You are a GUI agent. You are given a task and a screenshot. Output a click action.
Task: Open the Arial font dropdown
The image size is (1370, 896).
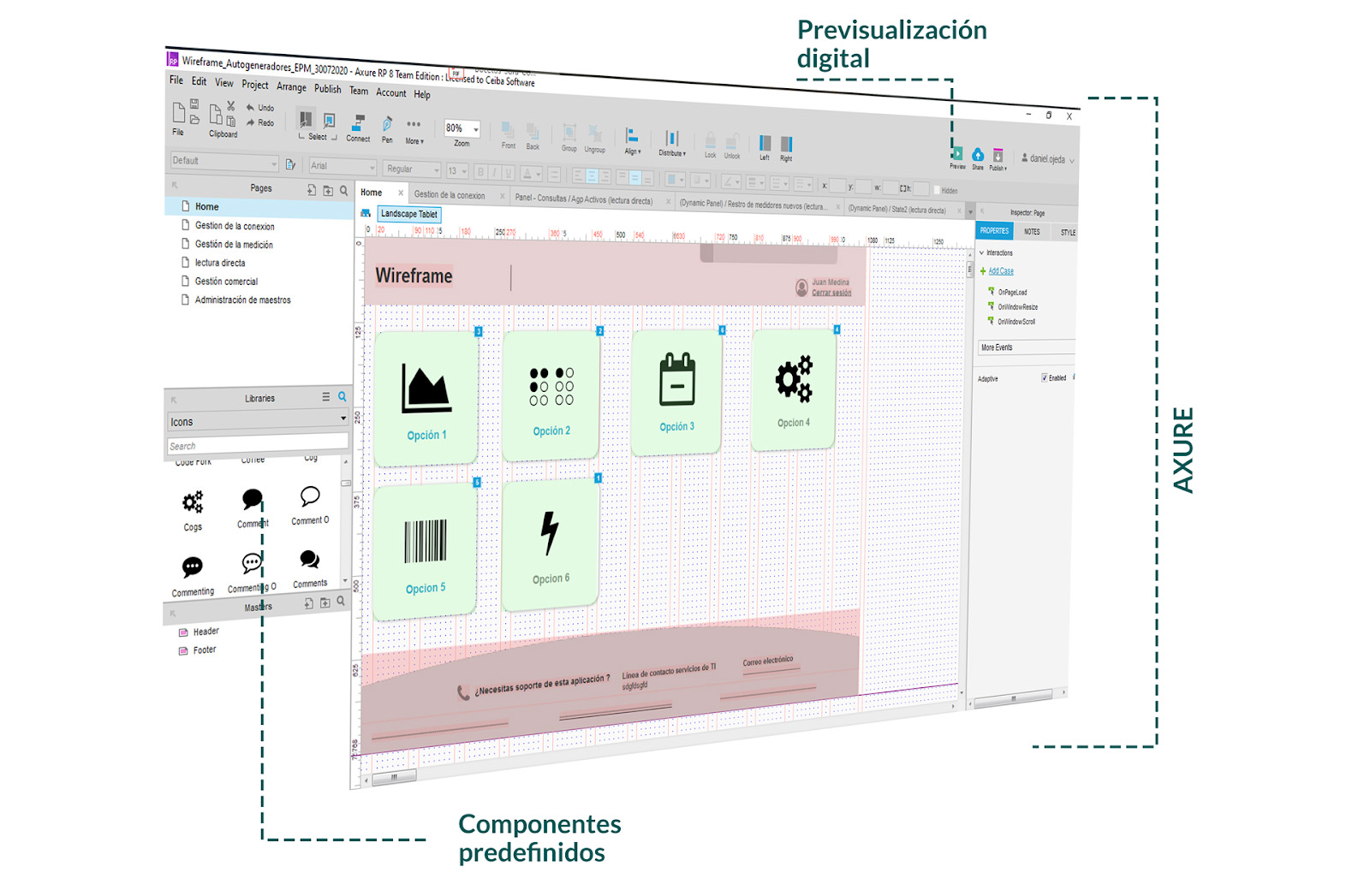pos(342,166)
